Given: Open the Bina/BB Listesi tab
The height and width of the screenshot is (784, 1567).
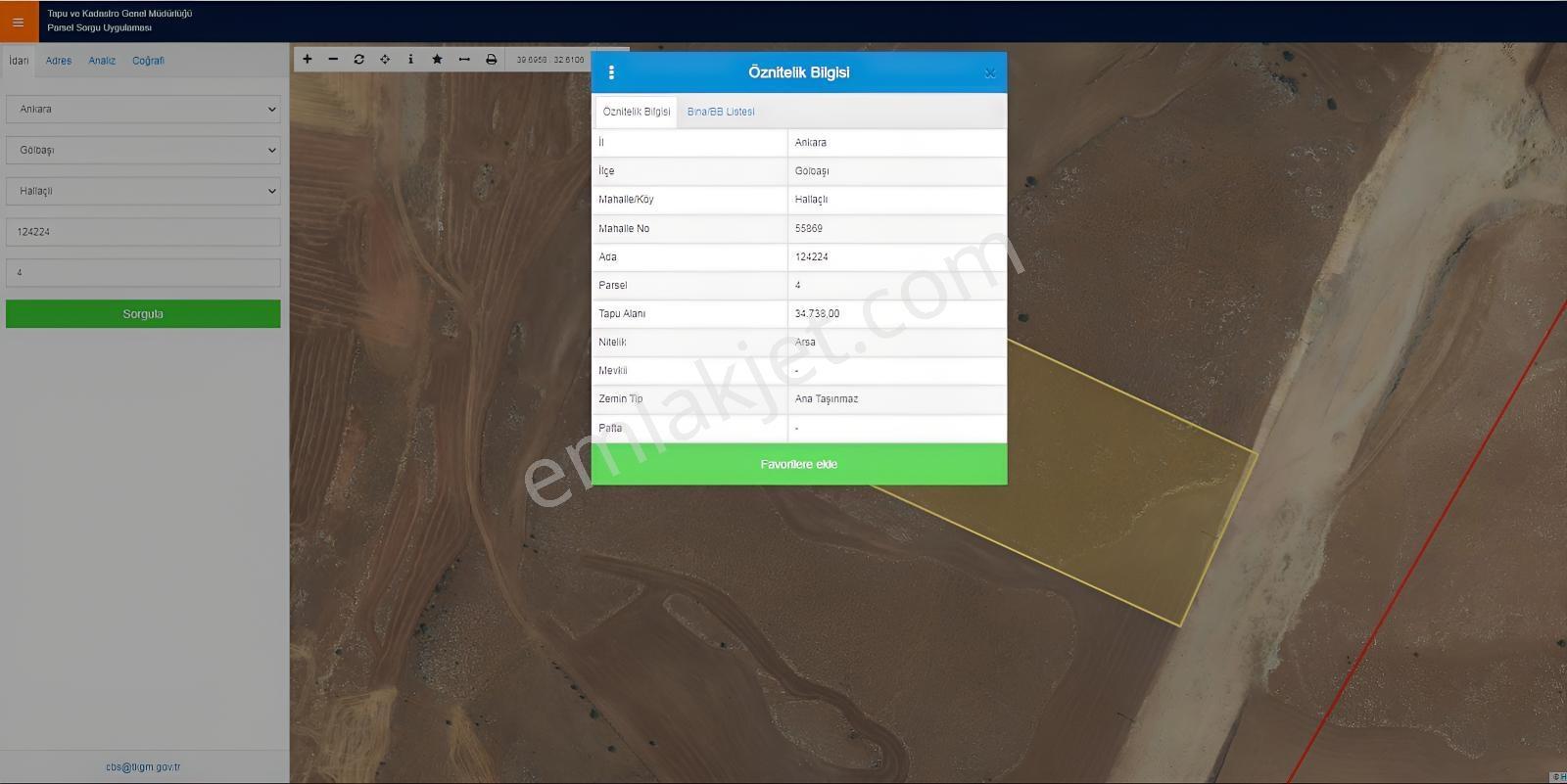Looking at the screenshot, I should pos(721,112).
